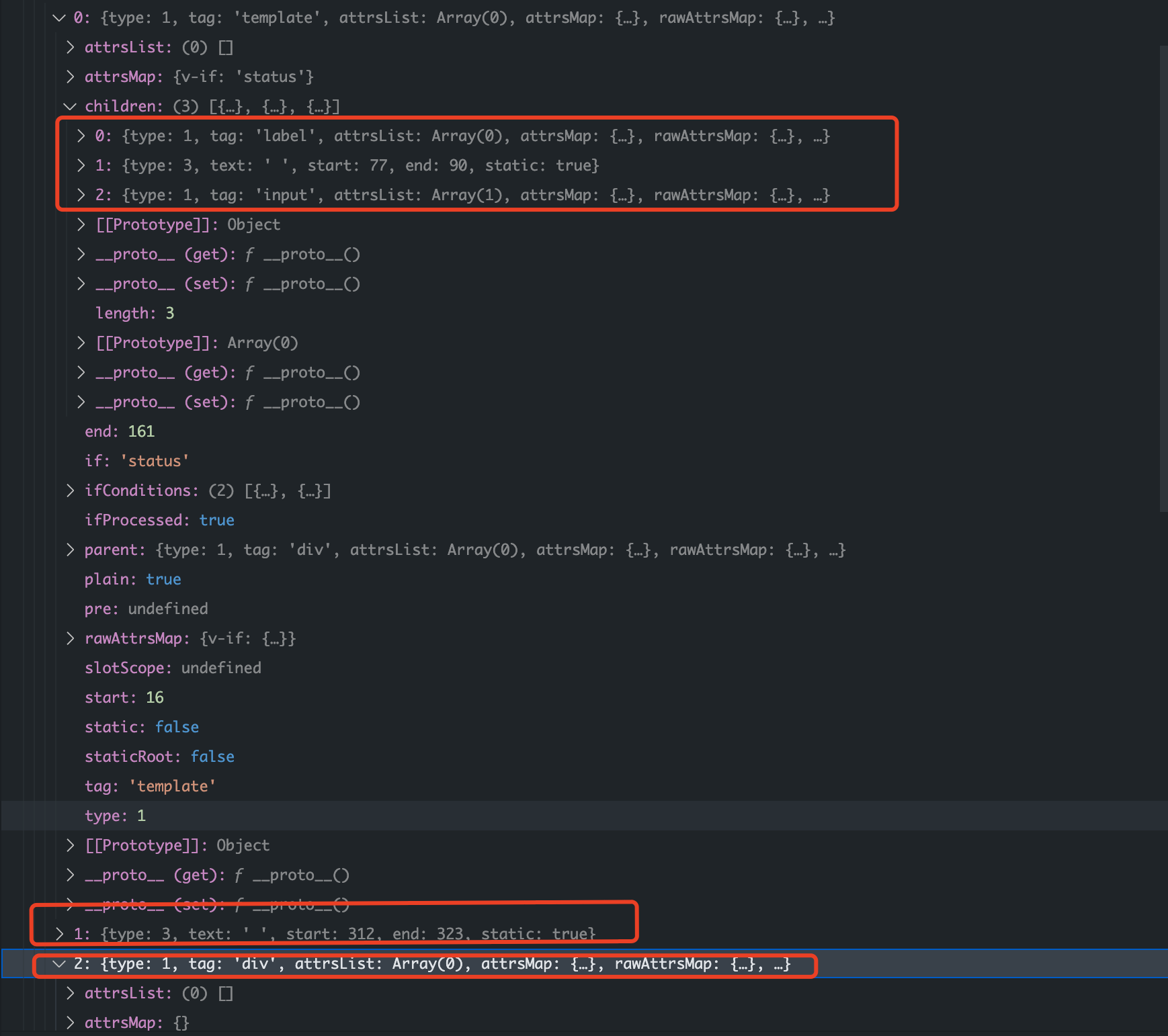
Task: Collapse item 2 with tag 'div'
Action: pos(59,964)
